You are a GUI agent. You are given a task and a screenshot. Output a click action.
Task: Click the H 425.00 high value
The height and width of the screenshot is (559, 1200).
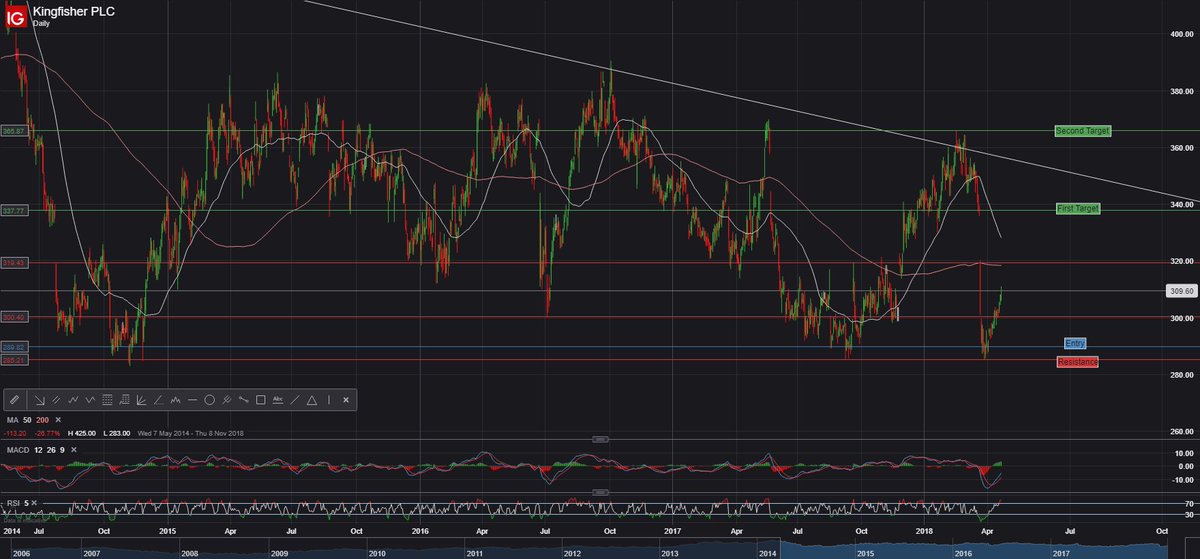(82, 434)
